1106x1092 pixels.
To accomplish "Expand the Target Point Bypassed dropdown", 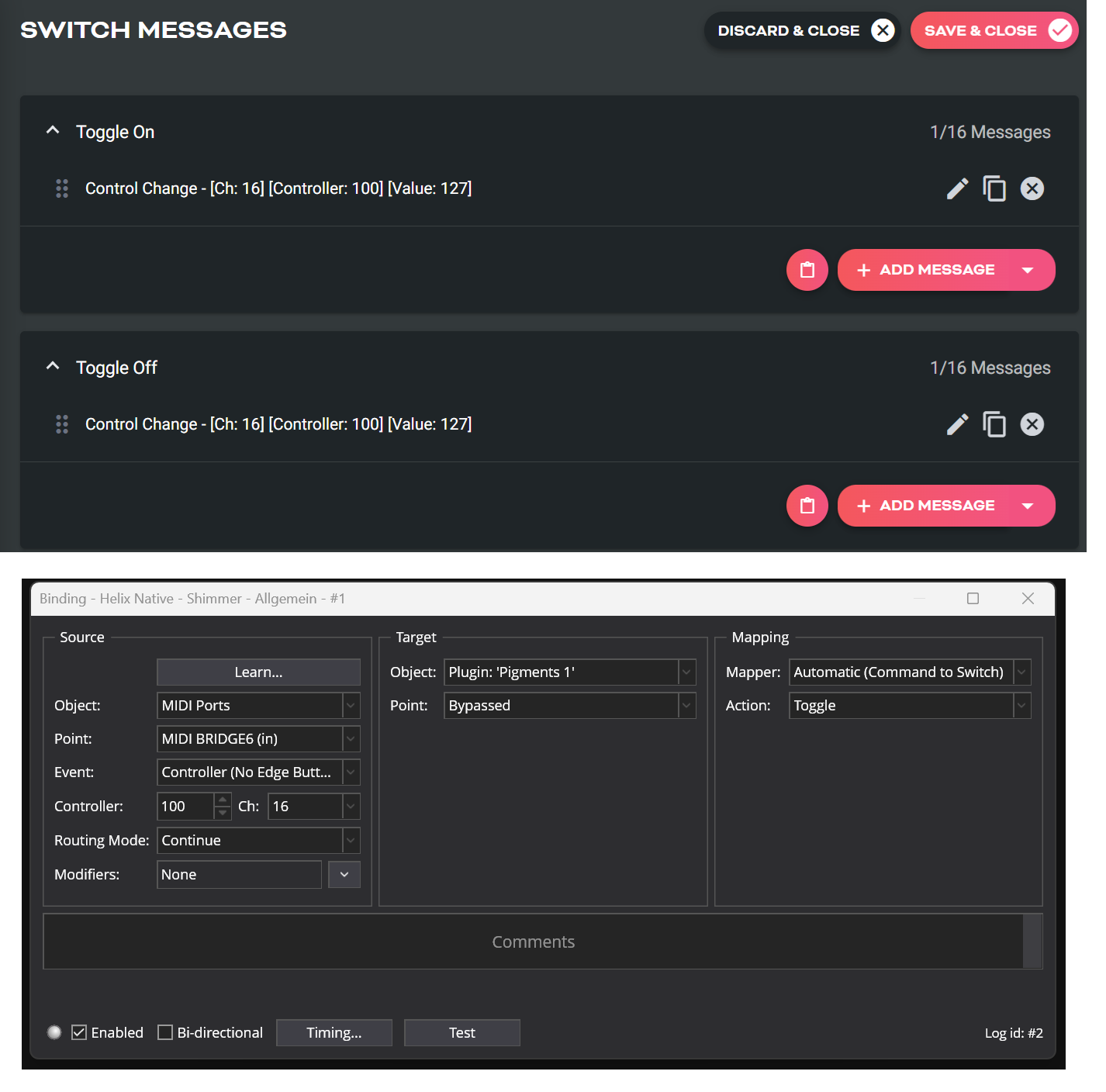I will coord(686,706).
